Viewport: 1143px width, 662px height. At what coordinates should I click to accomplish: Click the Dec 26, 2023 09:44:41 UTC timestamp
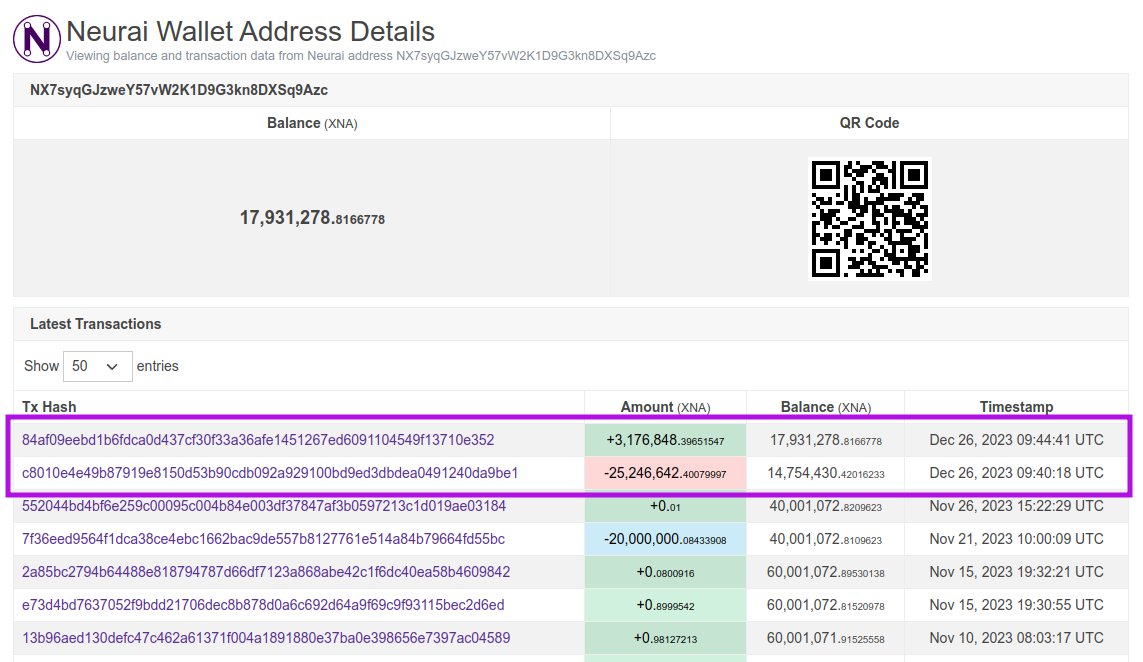(1016, 439)
